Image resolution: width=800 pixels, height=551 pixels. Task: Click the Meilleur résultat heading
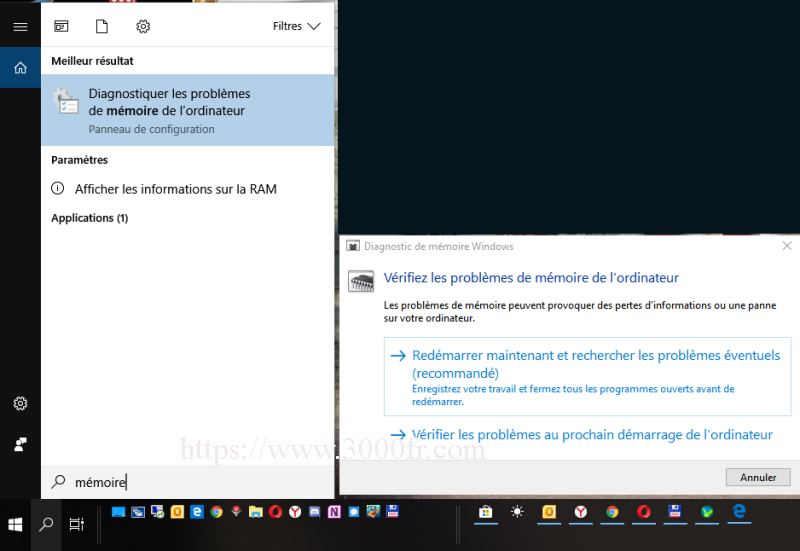[92, 61]
